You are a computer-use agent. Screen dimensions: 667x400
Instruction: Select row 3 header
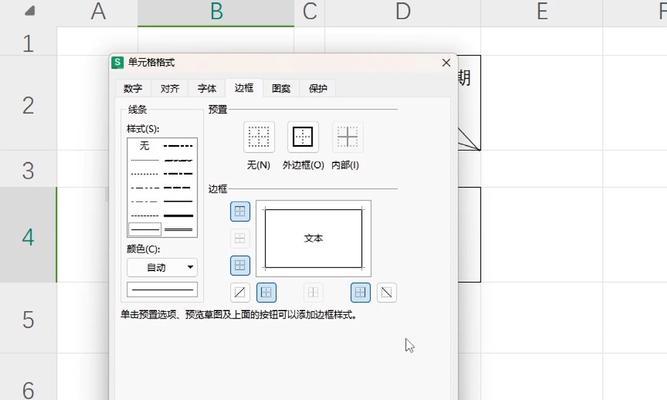28,169
